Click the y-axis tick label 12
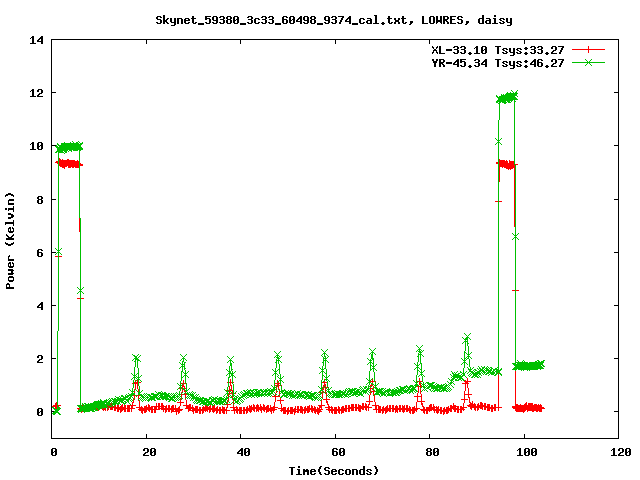This screenshot has width=640, height=480. [x=36, y=93]
